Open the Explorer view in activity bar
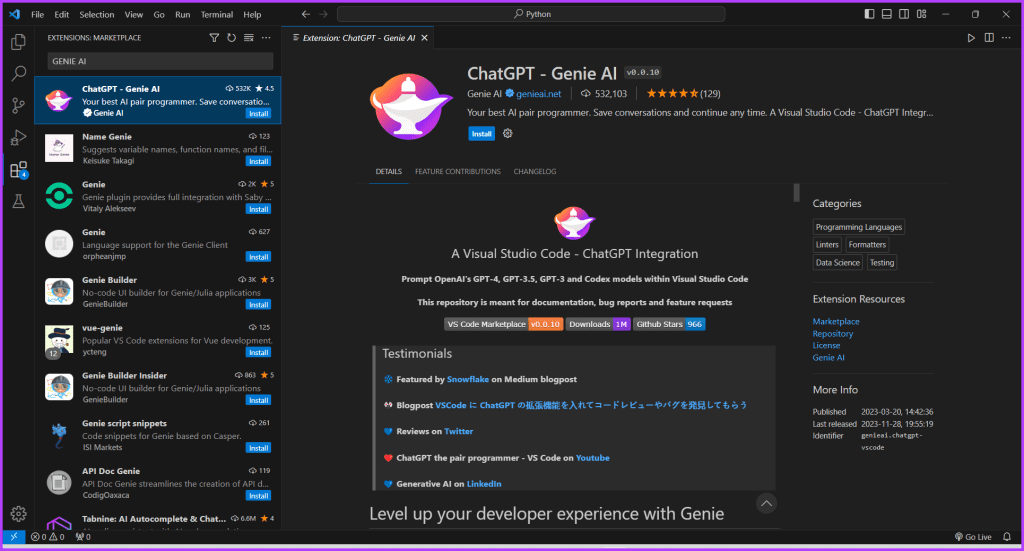This screenshot has width=1024, height=551. pyautogui.click(x=18, y=42)
